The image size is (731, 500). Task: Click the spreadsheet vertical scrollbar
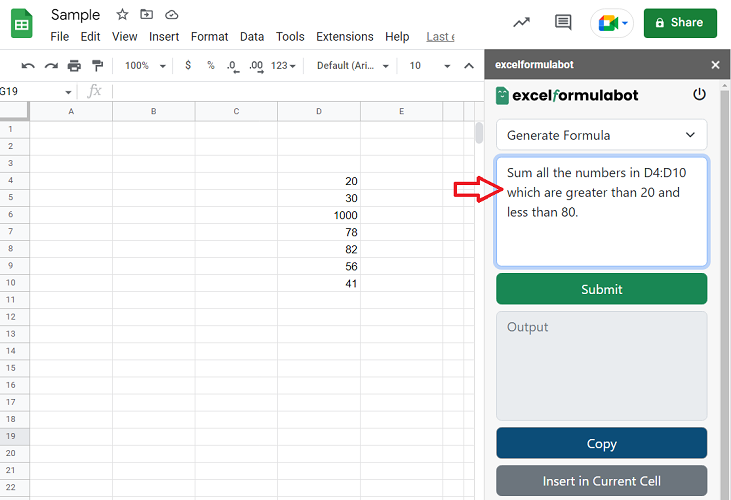point(479,133)
